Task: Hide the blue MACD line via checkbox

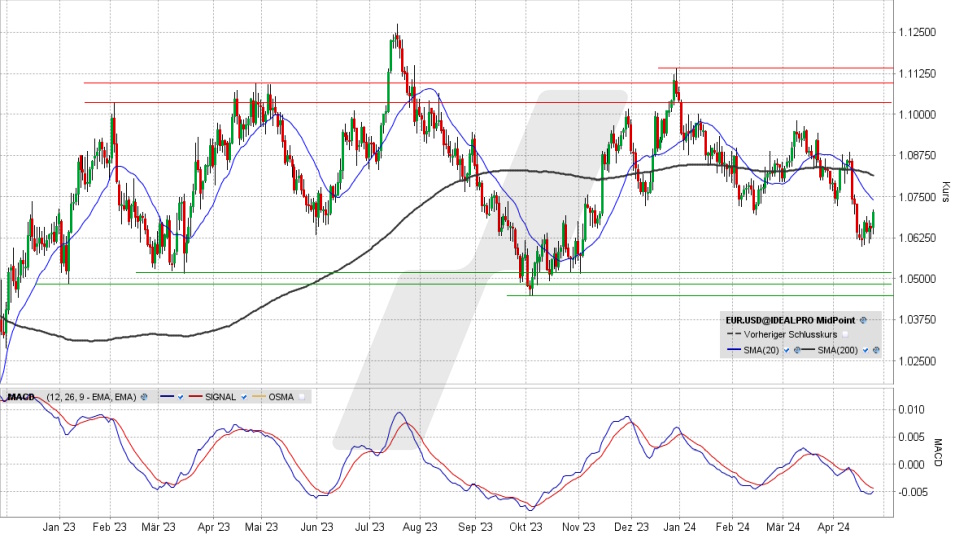Action: click(179, 397)
